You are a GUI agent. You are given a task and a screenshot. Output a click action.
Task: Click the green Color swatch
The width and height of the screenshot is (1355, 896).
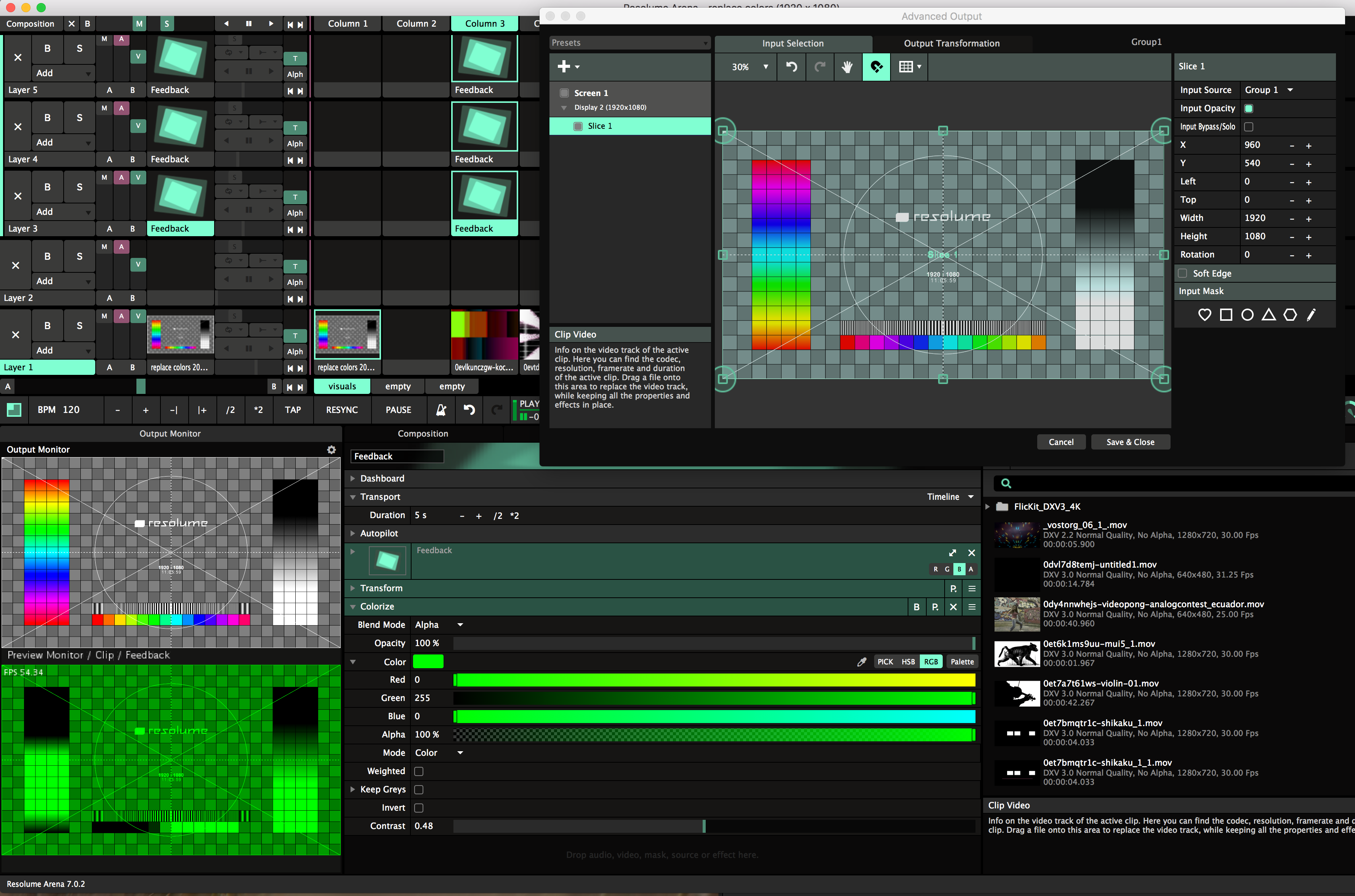pos(428,662)
